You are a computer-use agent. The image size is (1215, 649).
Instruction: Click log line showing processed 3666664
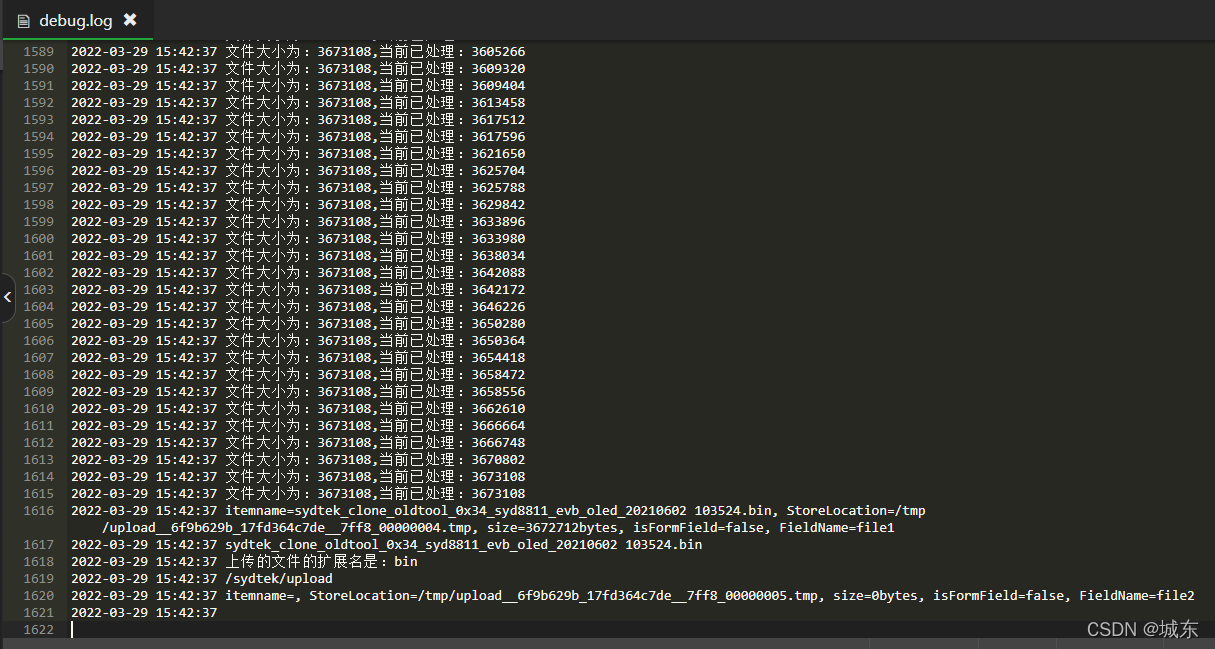(298, 426)
